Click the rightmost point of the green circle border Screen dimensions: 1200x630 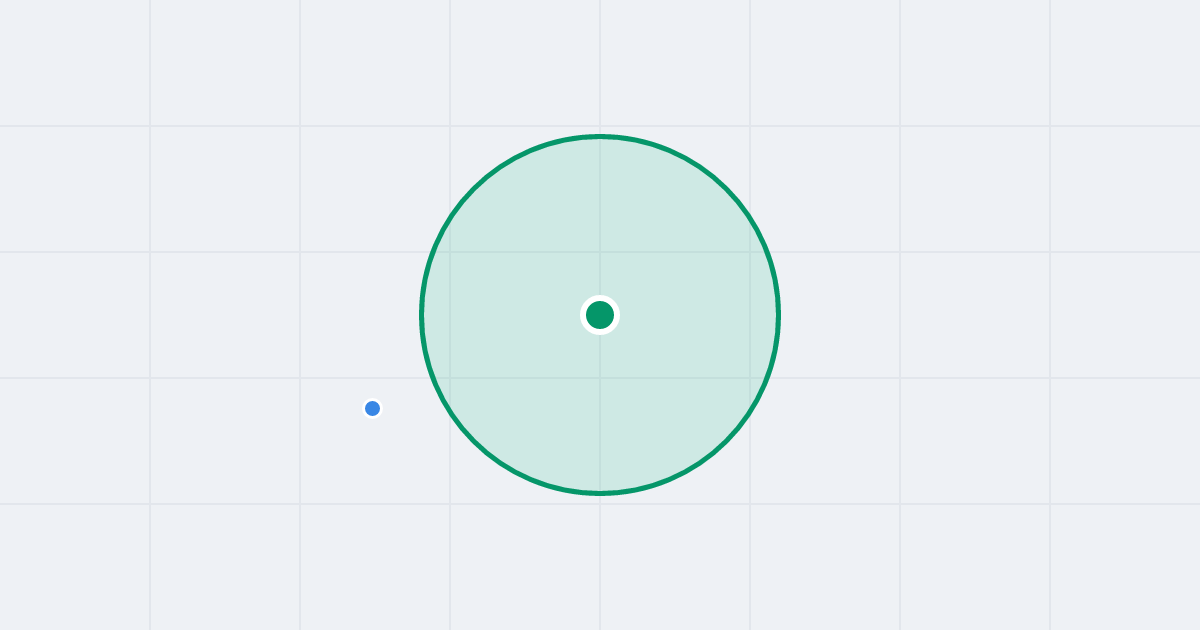click(778, 315)
